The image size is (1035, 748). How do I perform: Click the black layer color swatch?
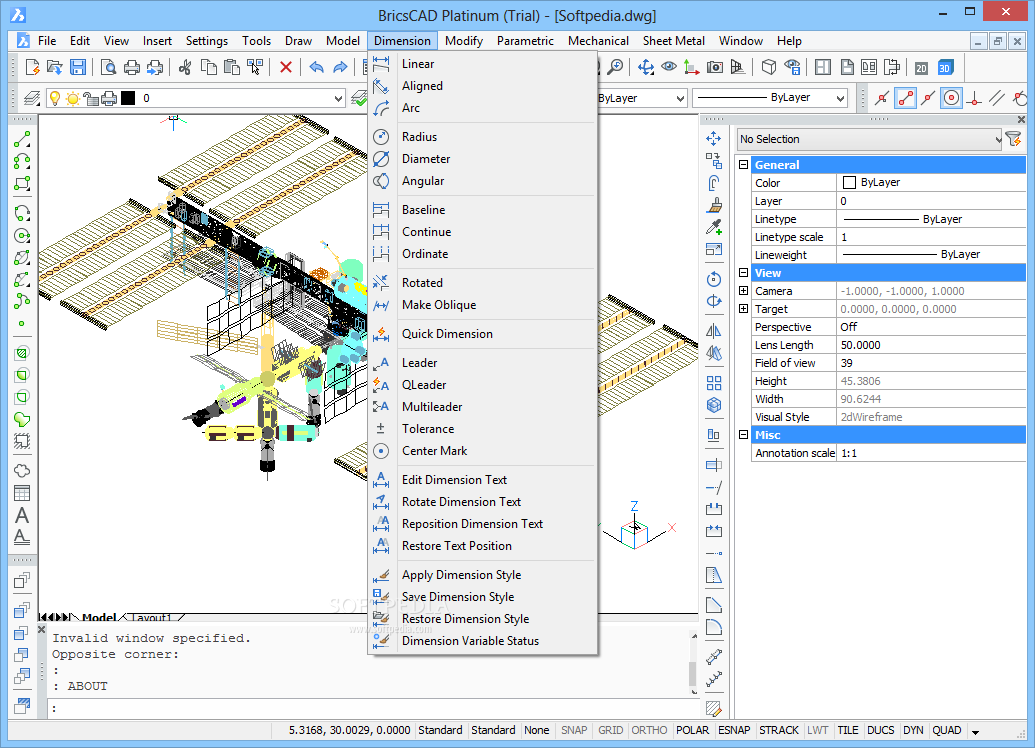(x=128, y=98)
